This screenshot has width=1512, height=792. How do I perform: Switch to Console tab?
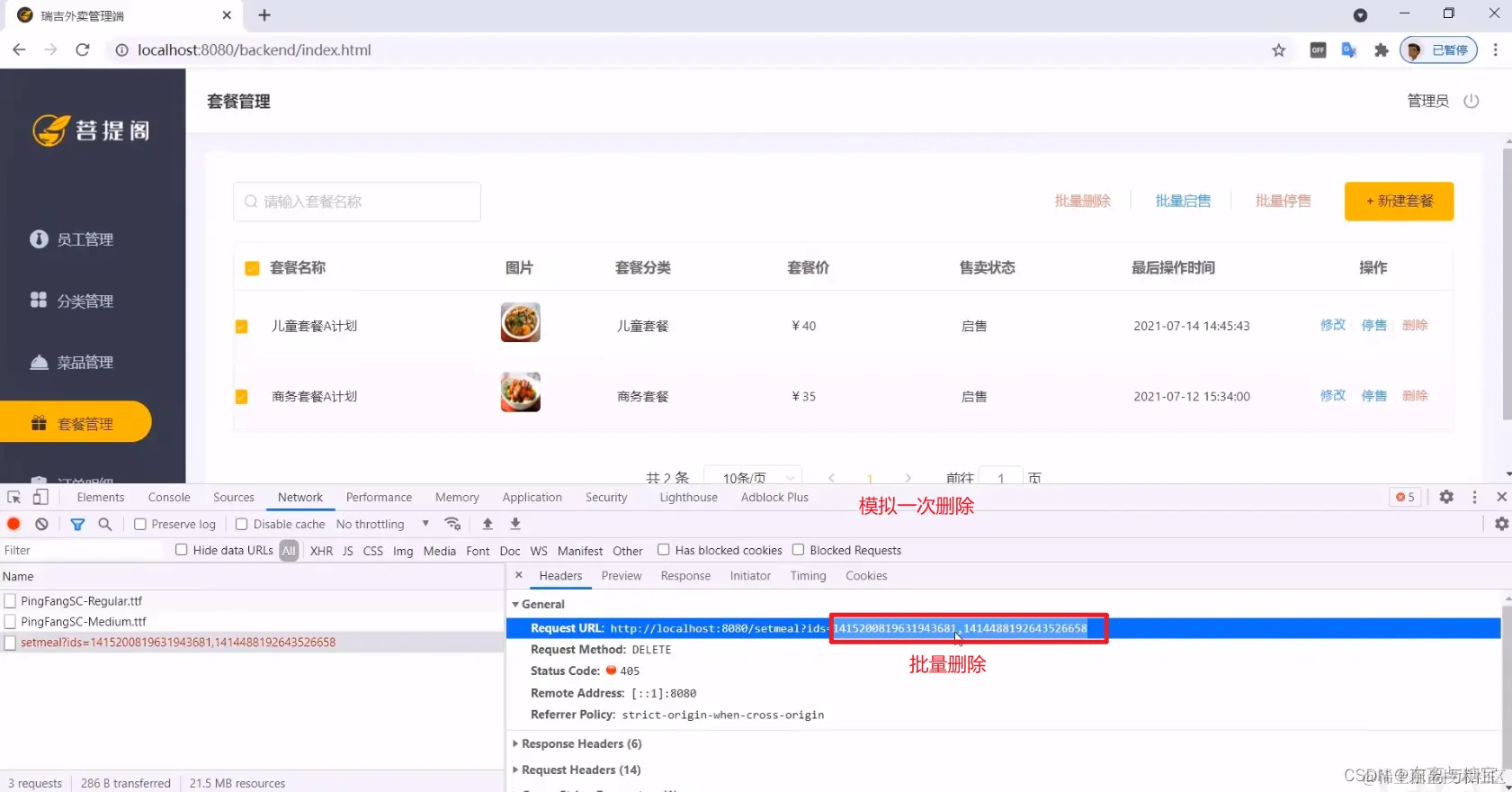tap(169, 497)
